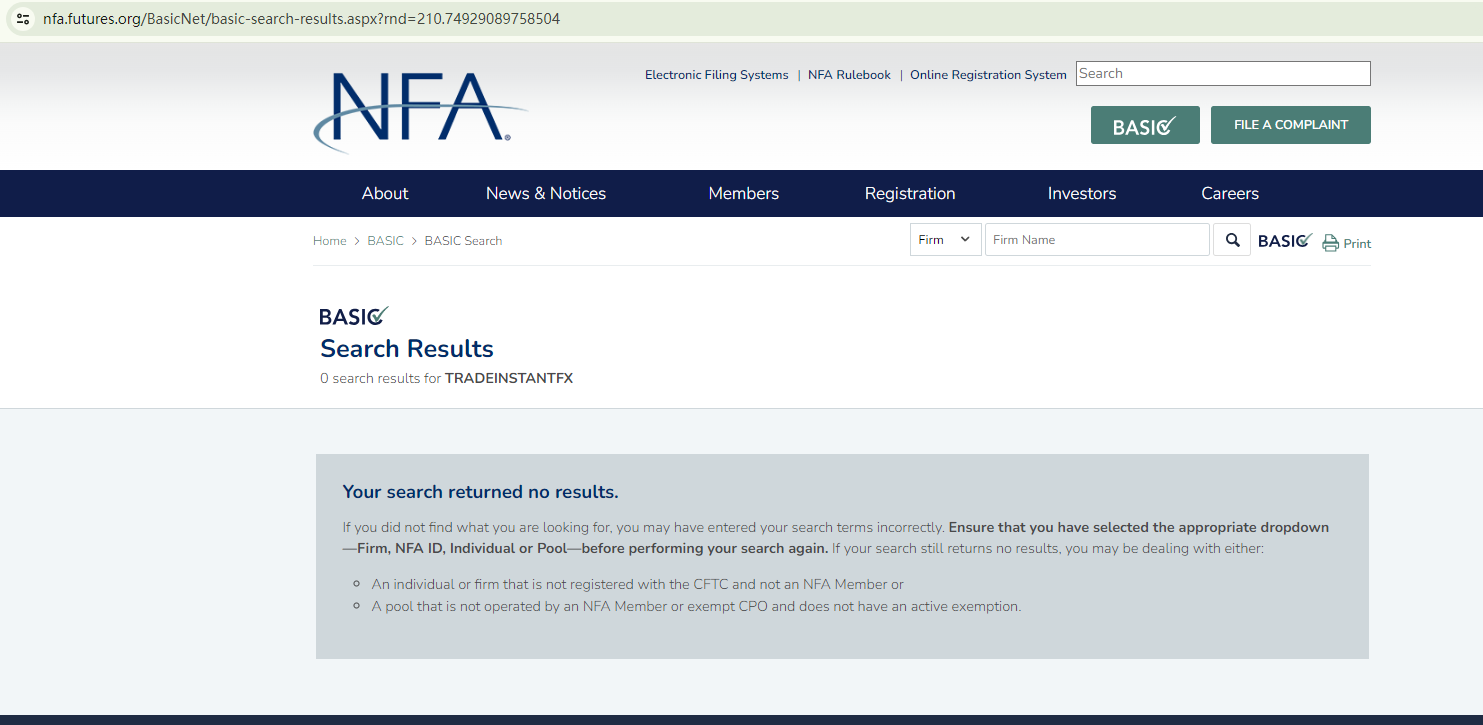Screen dimensions: 1483x725
Task: Go to BASIC breadcrumb link
Action: click(x=386, y=241)
